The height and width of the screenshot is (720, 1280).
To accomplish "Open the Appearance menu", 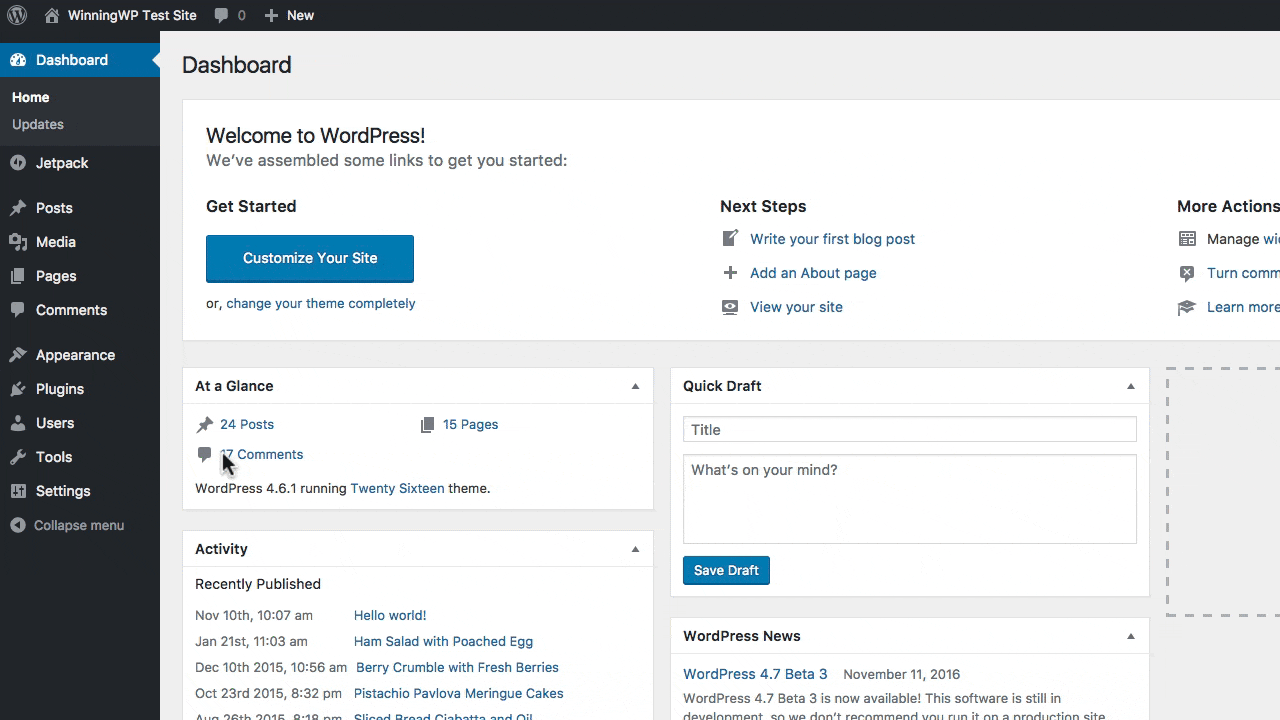I will point(80,355).
